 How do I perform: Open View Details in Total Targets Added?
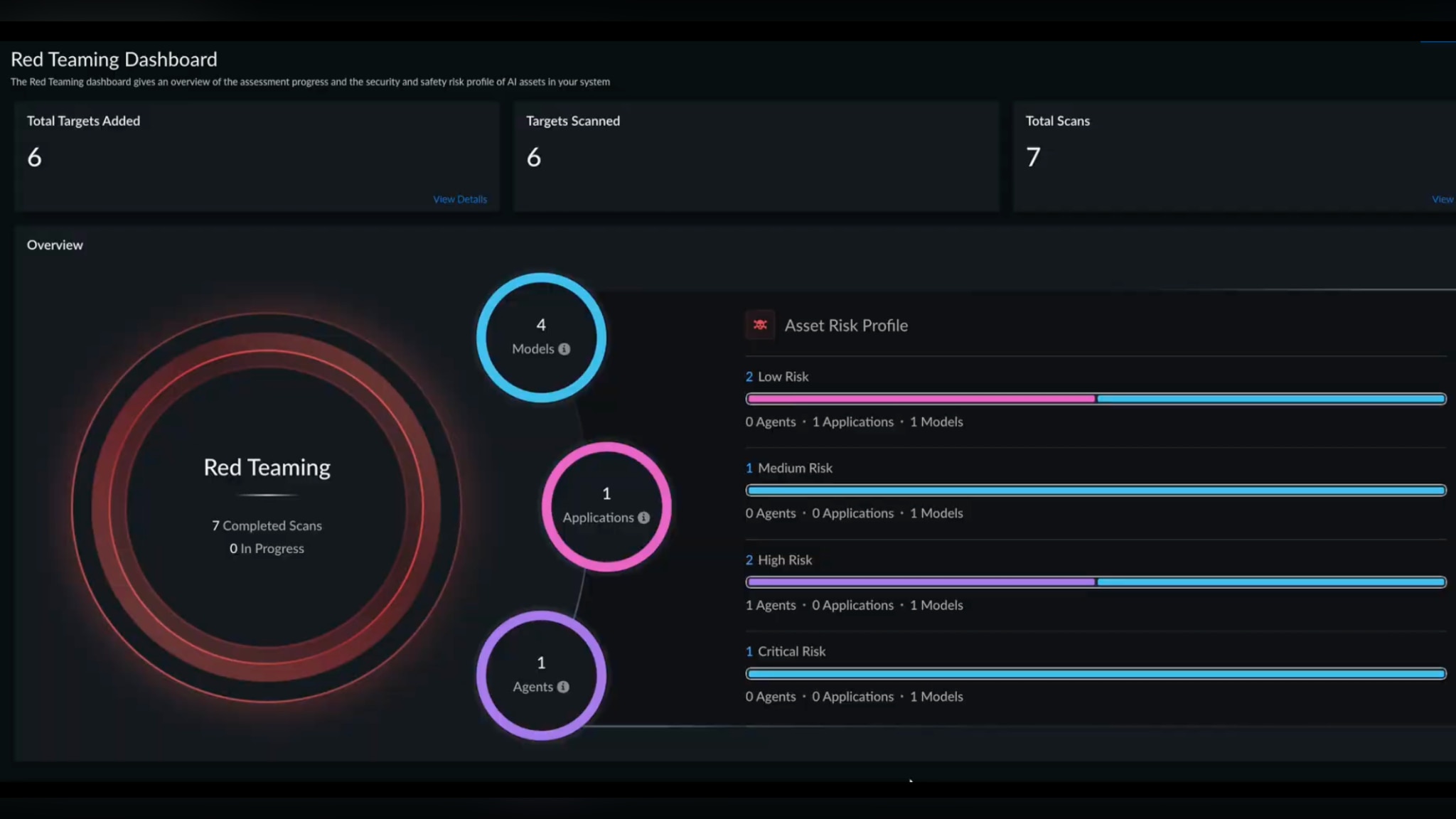460,199
